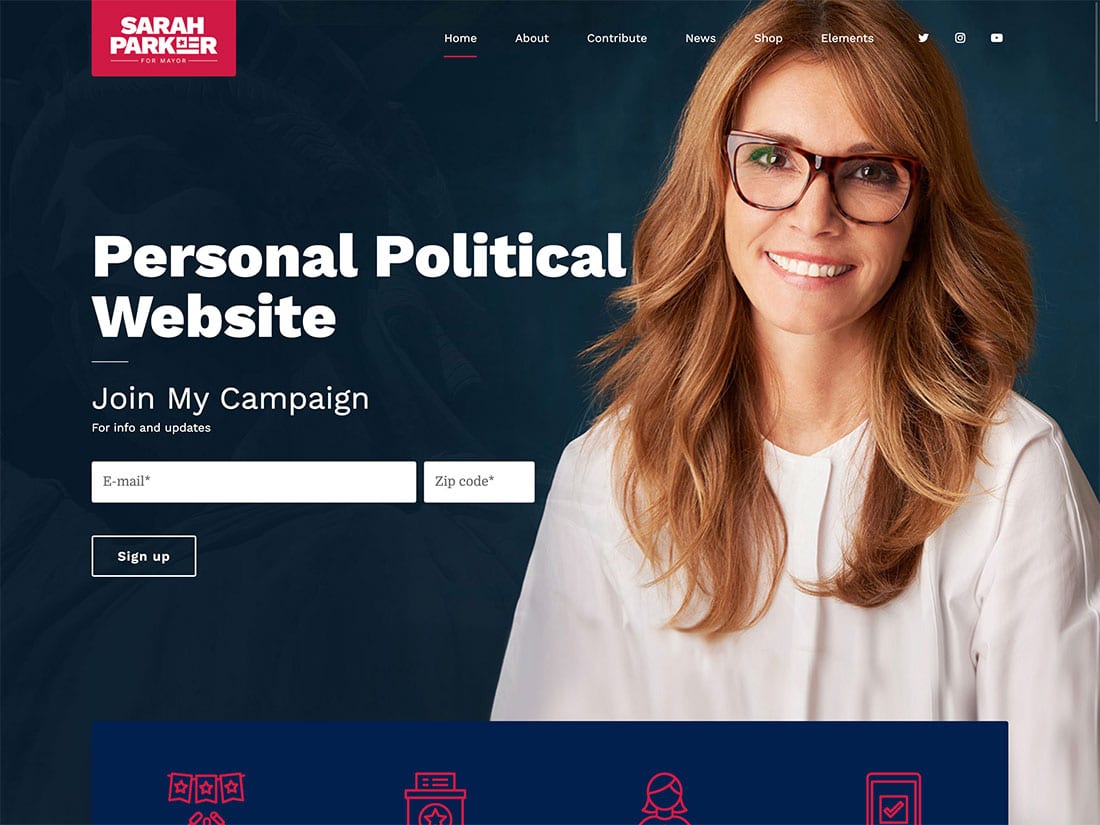Click the ballot box star icon
This screenshot has height=825, width=1100.
pos(435,798)
